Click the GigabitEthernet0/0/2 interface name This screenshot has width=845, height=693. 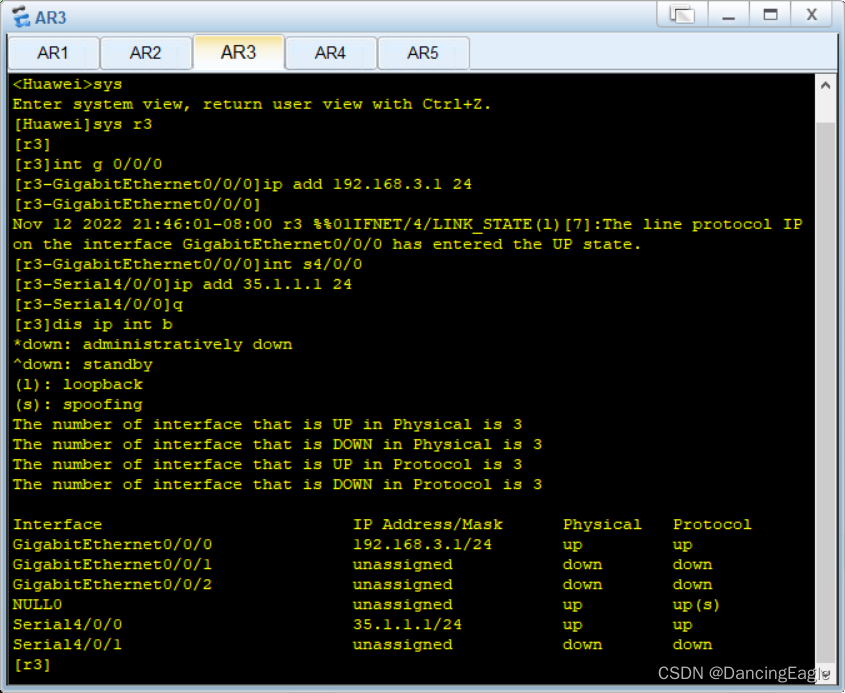coord(113,584)
